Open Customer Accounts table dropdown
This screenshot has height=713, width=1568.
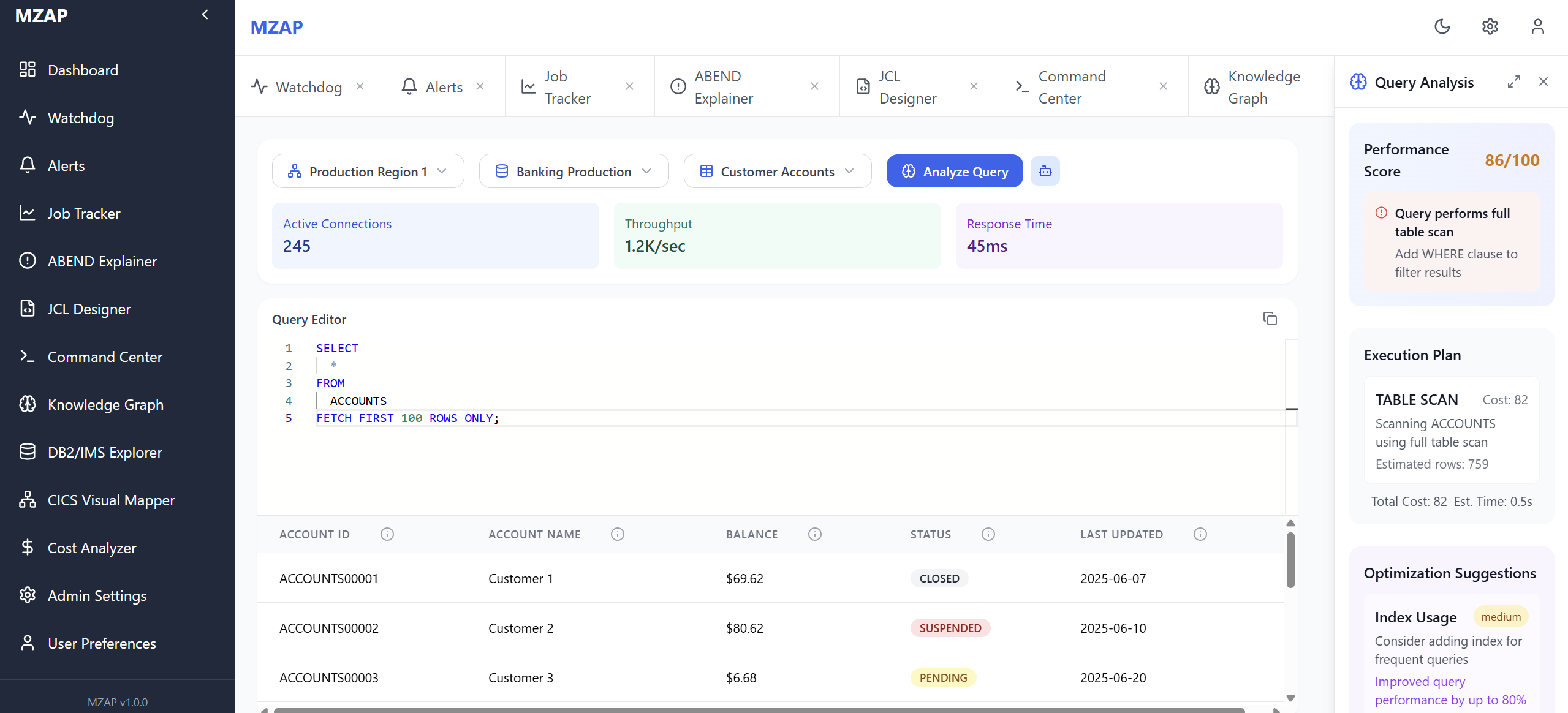point(777,171)
